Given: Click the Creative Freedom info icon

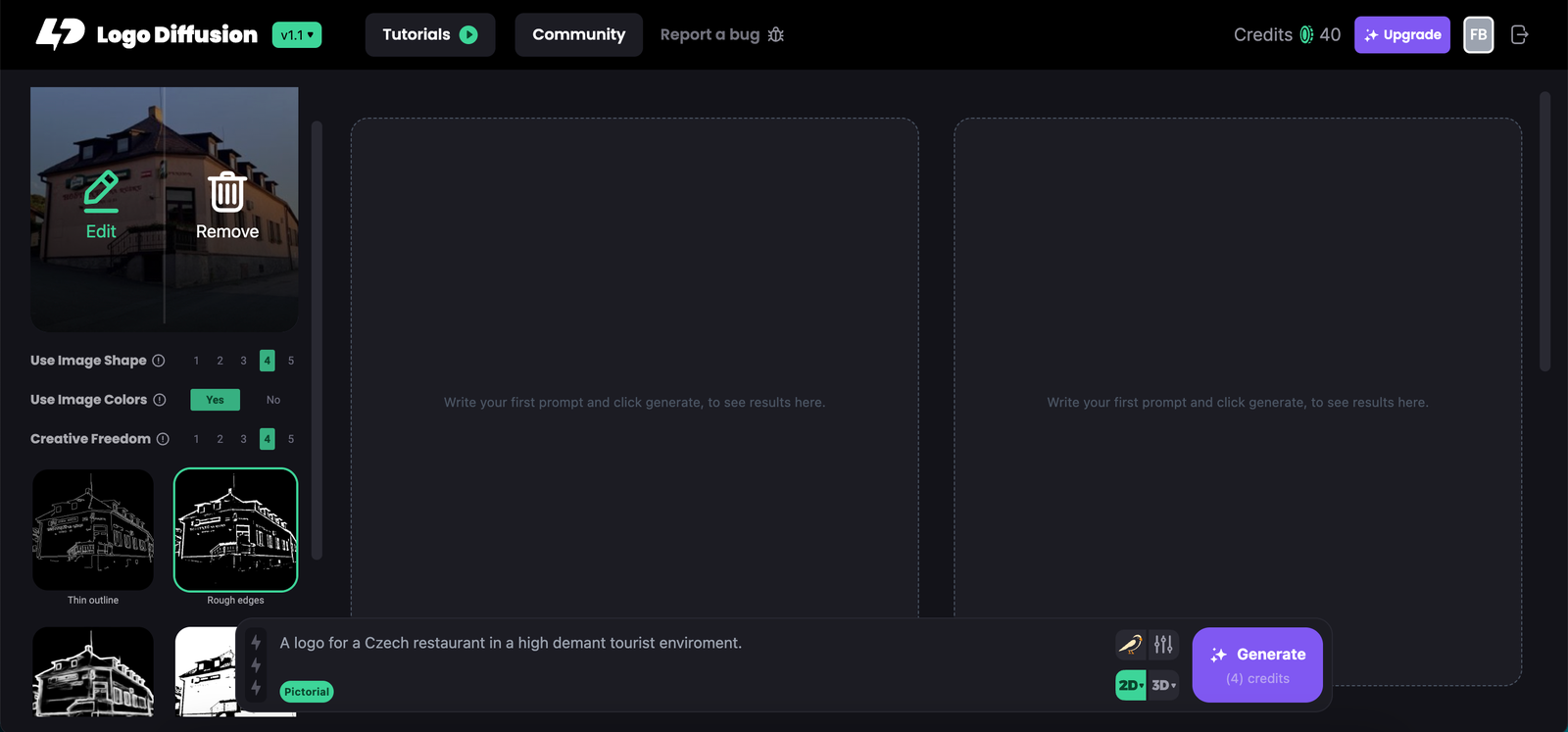Looking at the screenshot, I should click(163, 439).
